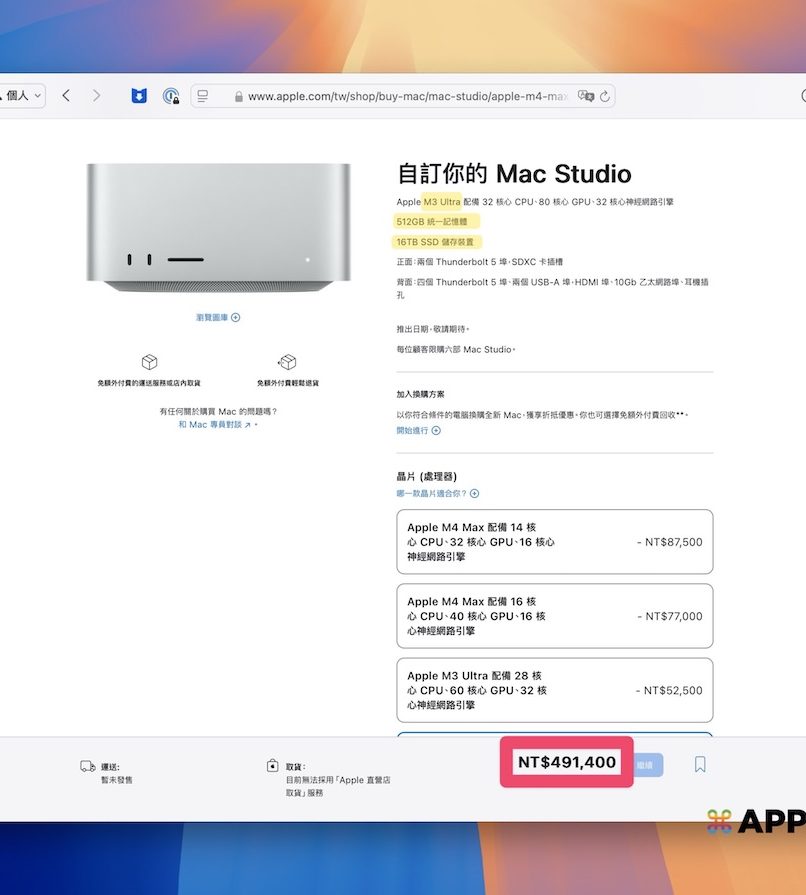Expand 開始進行 trade-in option
Viewport: 806px width, 895px height.
tap(418, 430)
